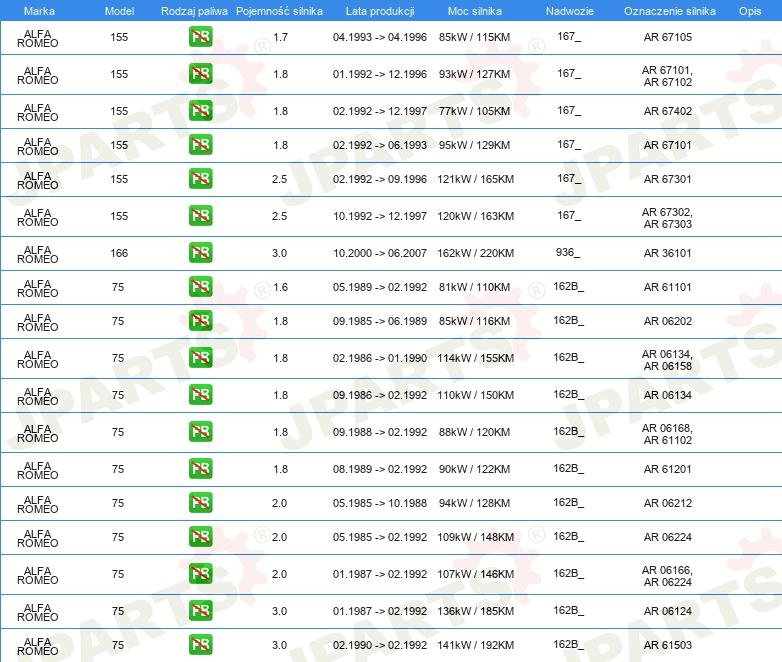Image resolution: width=782 pixels, height=662 pixels.
Task: Click power value 162kW / 220KM
Action: pos(476,253)
